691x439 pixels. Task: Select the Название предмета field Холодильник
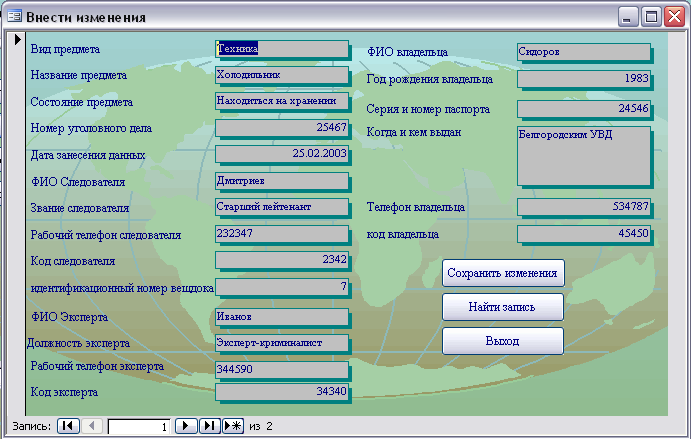pos(282,75)
